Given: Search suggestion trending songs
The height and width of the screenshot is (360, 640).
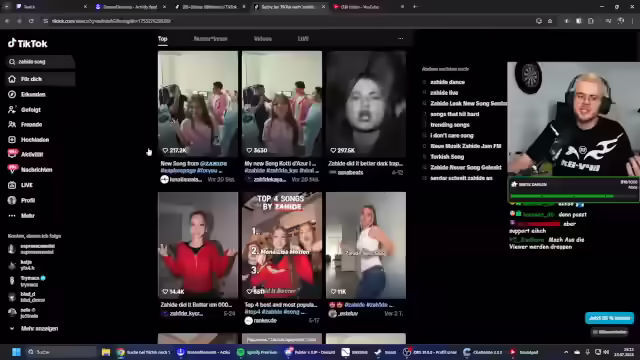Looking at the screenshot, I should point(449,125).
